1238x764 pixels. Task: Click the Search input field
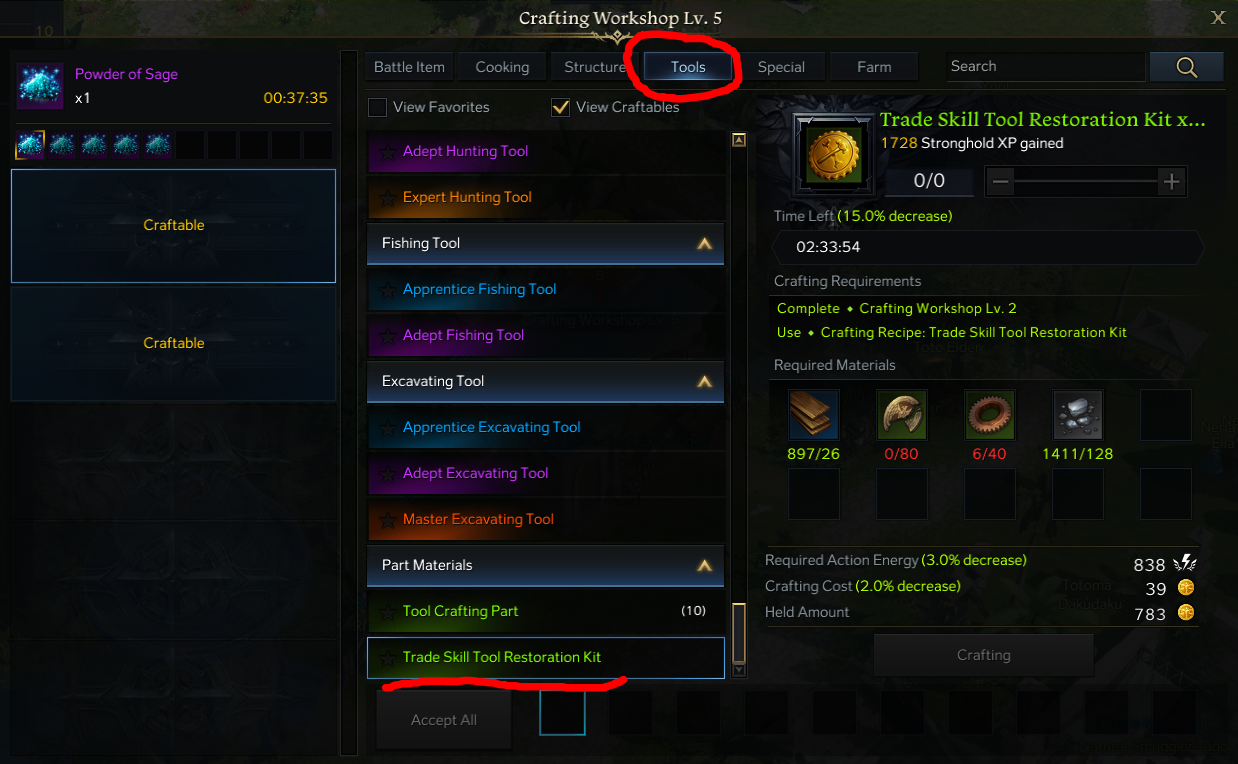pos(1045,67)
